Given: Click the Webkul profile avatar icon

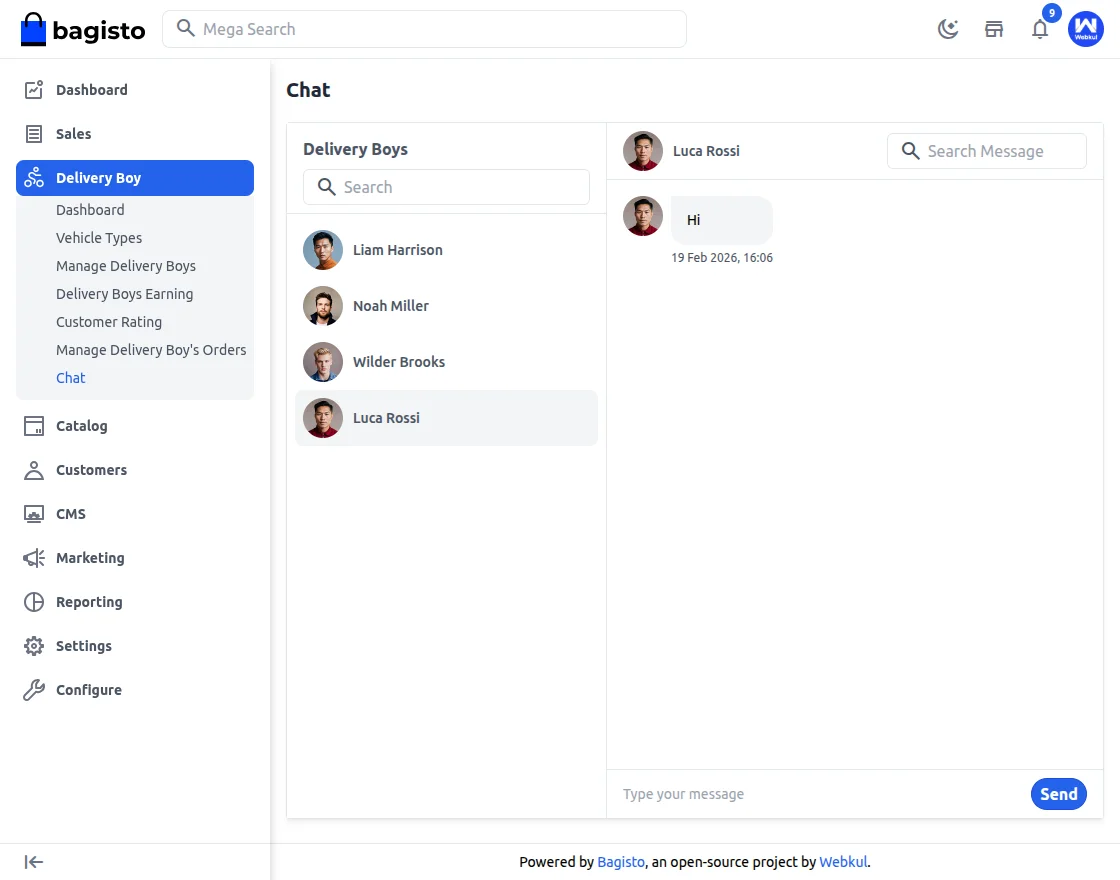Looking at the screenshot, I should 1086,29.
